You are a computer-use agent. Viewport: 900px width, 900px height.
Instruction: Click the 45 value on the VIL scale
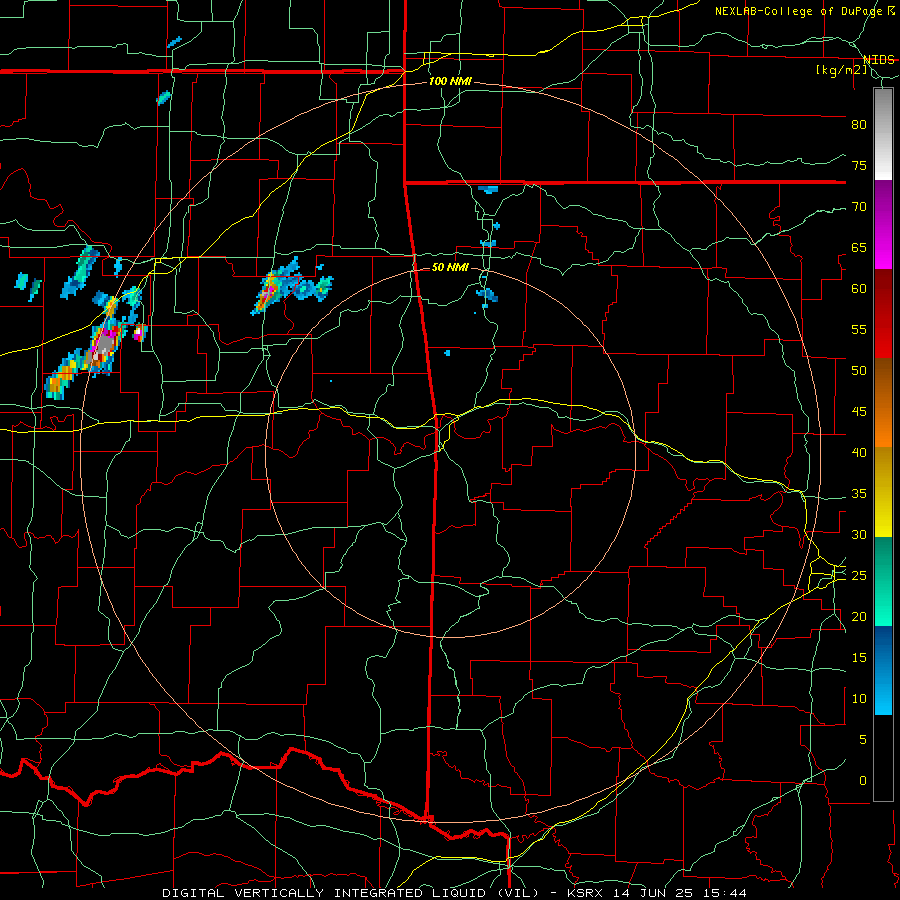point(859,412)
